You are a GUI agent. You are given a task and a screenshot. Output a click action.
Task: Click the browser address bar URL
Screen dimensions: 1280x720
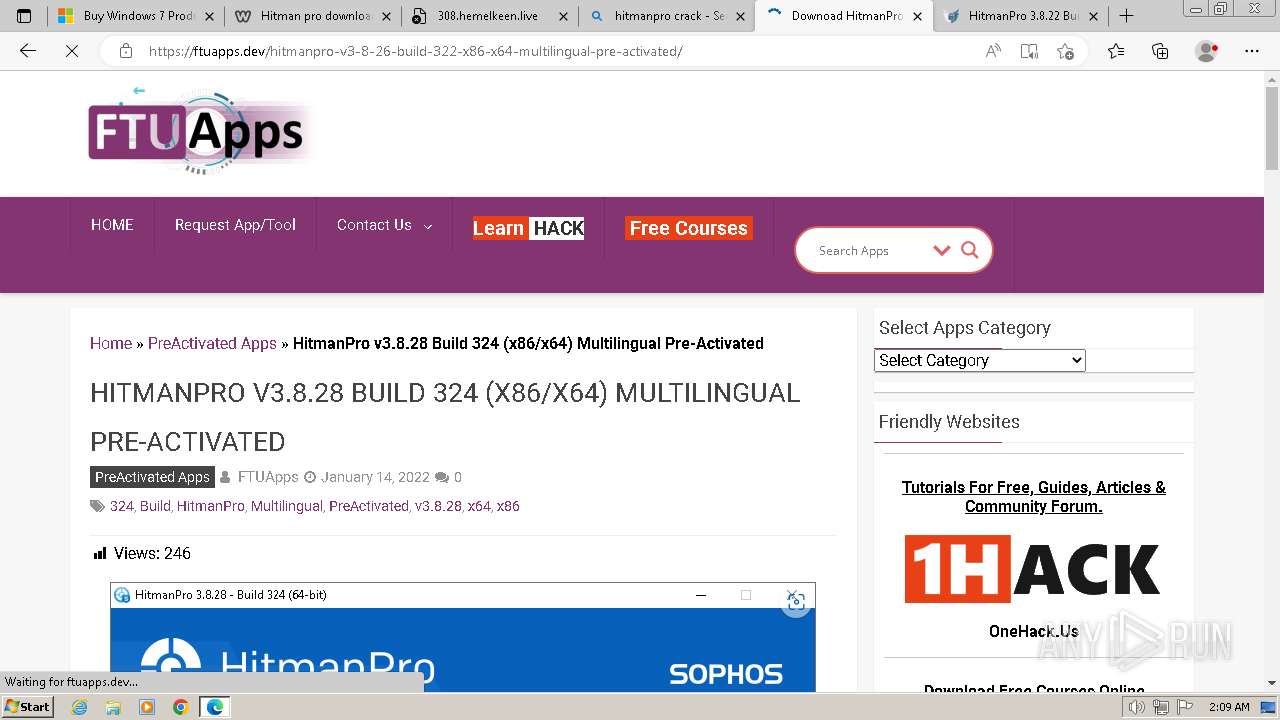(x=416, y=51)
